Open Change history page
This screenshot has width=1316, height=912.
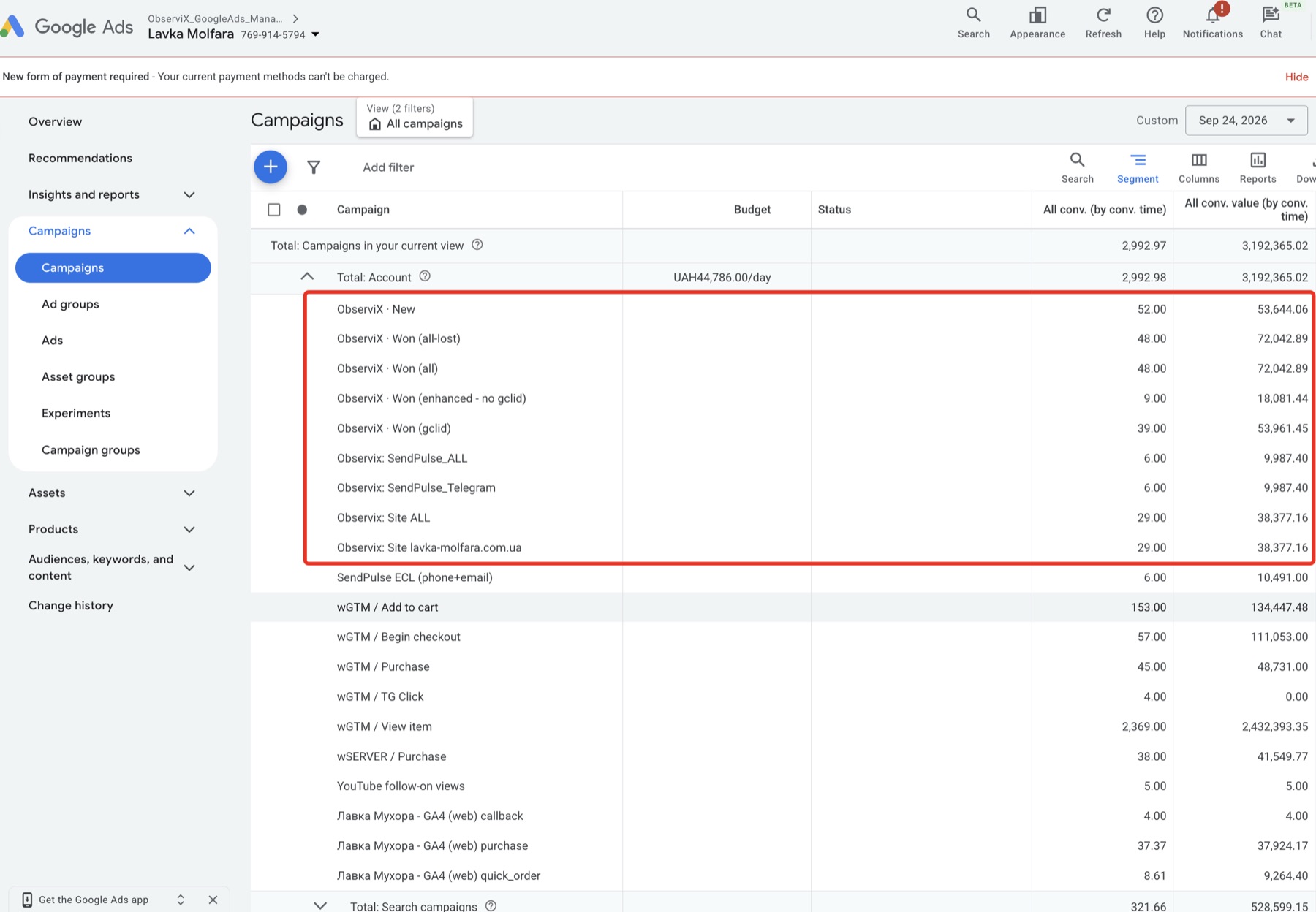tap(71, 605)
